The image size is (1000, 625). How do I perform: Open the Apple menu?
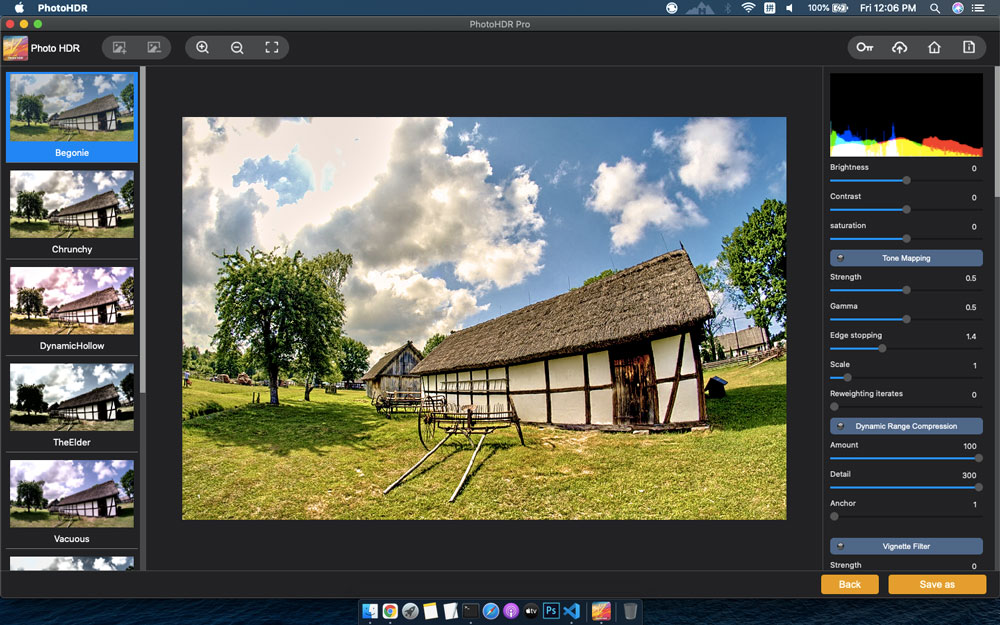(18, 8)
